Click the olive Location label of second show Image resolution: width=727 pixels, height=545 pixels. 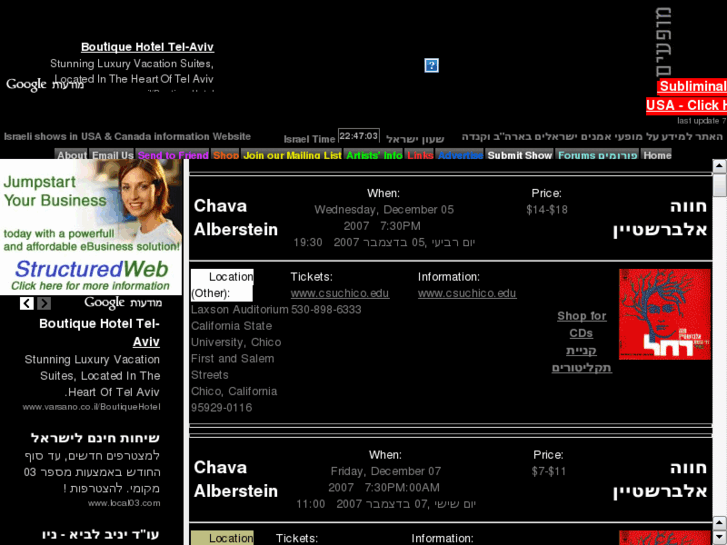(222, 538)
